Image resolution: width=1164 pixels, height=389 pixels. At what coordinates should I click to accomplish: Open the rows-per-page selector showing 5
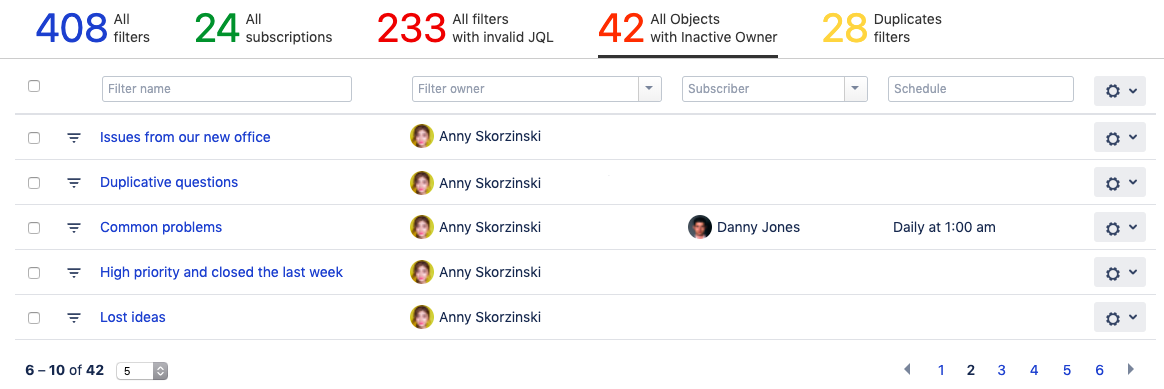point(143,370)
